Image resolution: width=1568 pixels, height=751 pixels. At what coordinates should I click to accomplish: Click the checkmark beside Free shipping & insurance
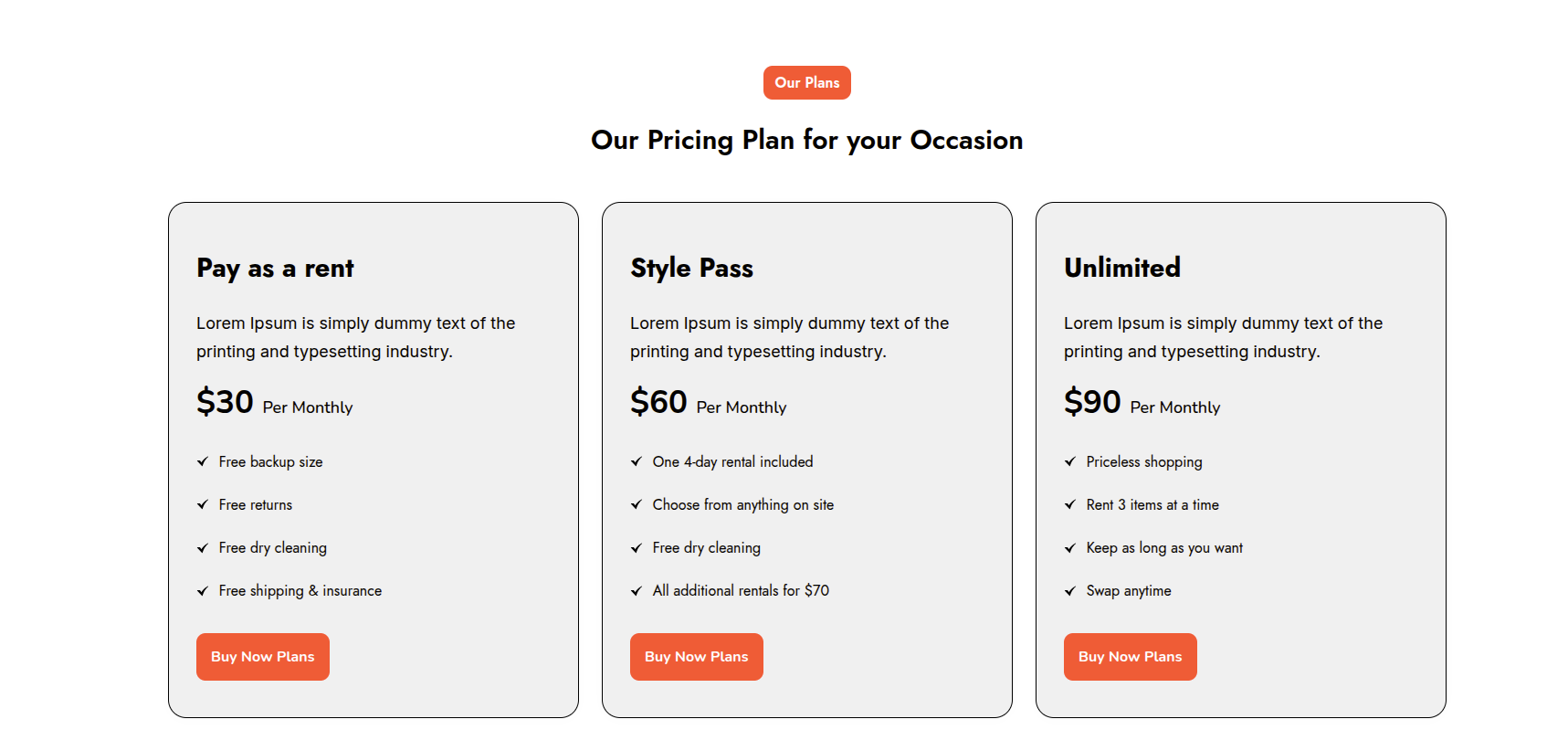(x=203, y=591)
